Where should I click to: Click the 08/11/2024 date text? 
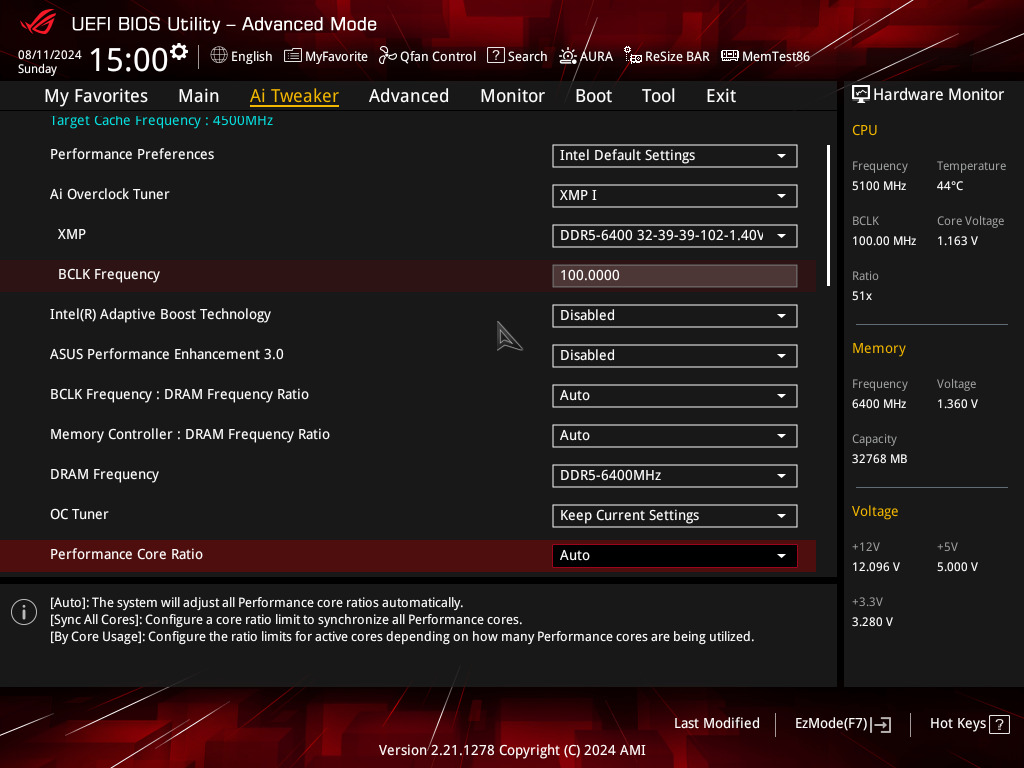50,54
